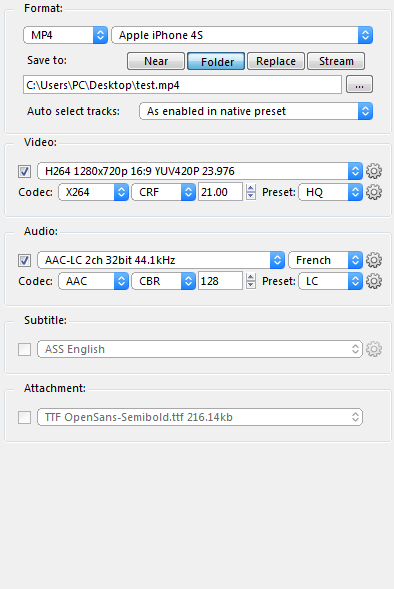The height and width of the screenshot is (589, 394).
Task: Open the French audio language dropdown
Action: (325, 260)
